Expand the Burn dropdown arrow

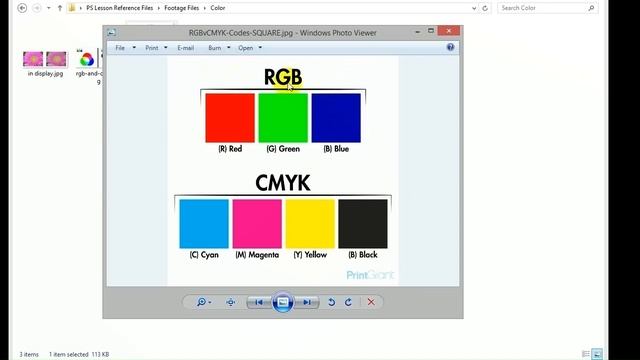coord(229,48)
